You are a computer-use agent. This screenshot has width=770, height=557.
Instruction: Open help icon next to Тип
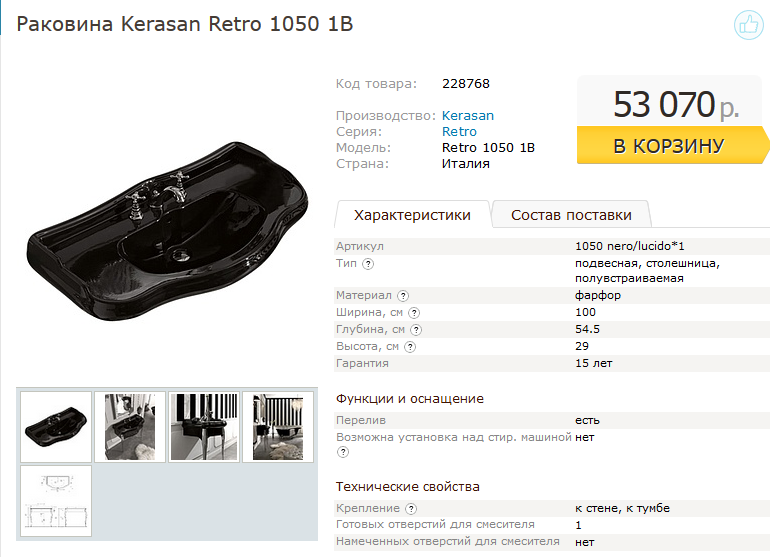[x=368, y=264]
